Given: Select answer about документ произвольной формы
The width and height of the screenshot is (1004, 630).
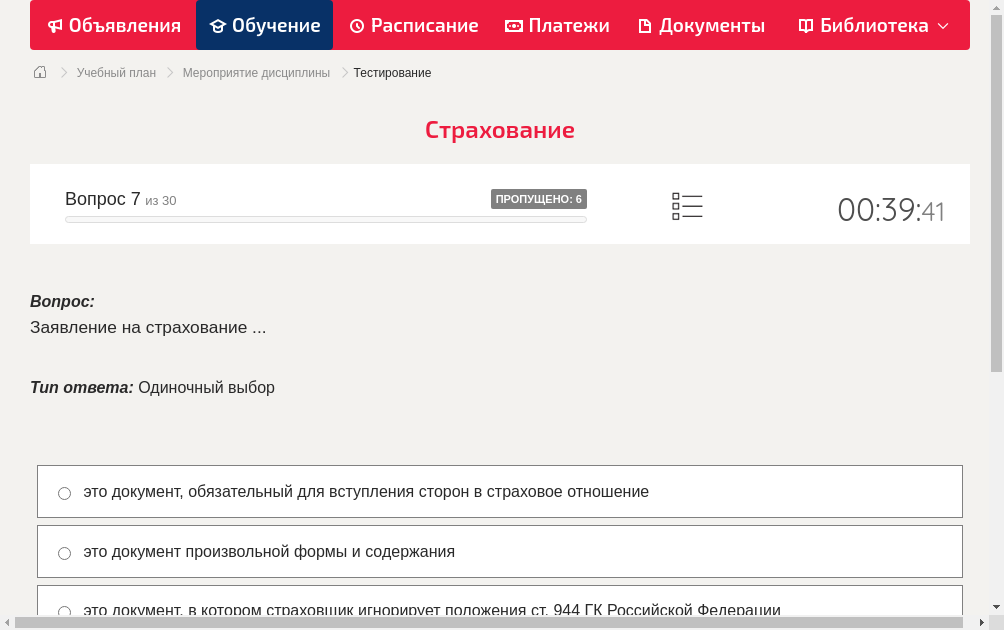Looking at the screenshot, I should click(x=64, y=552).
